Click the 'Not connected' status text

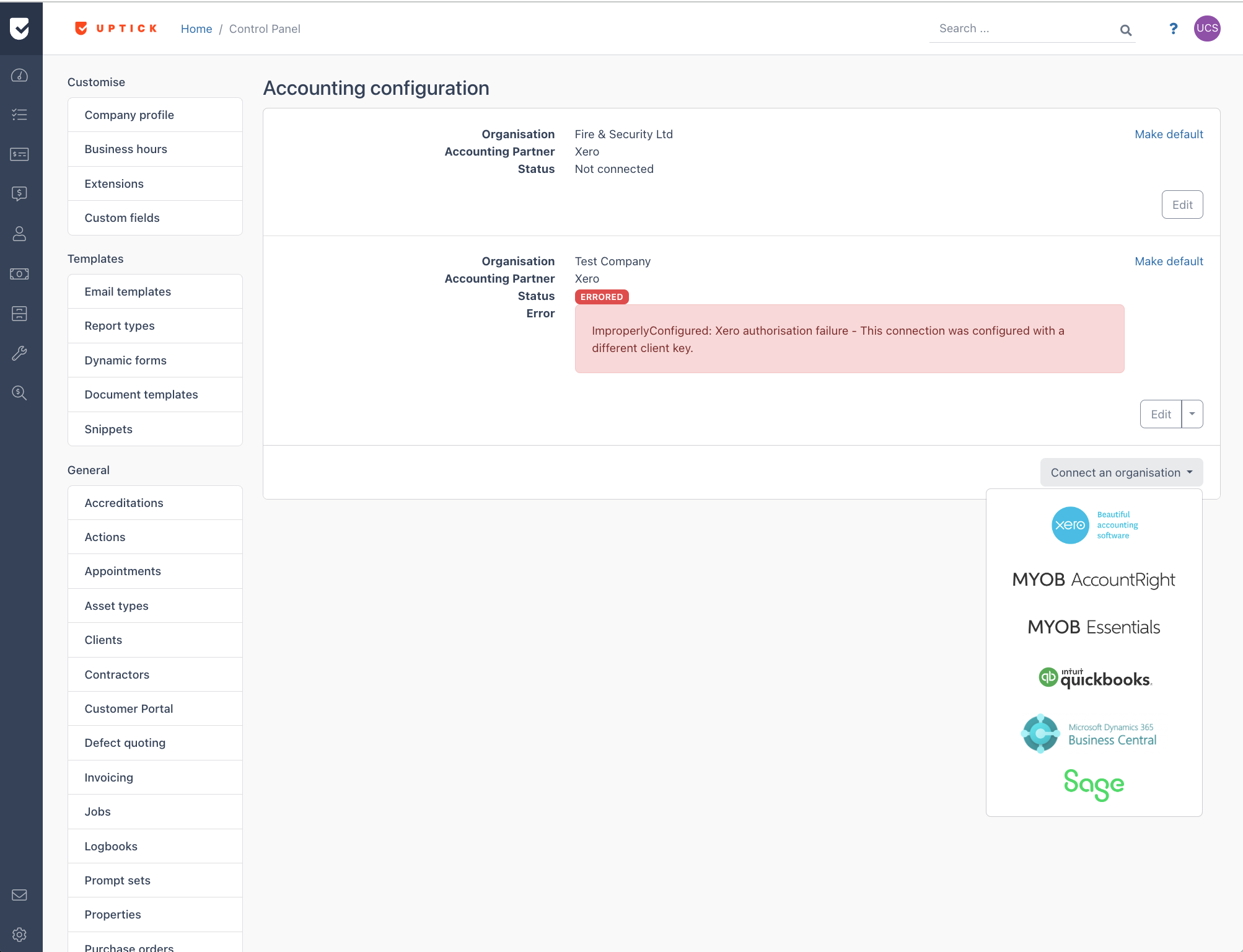point(614,169)
